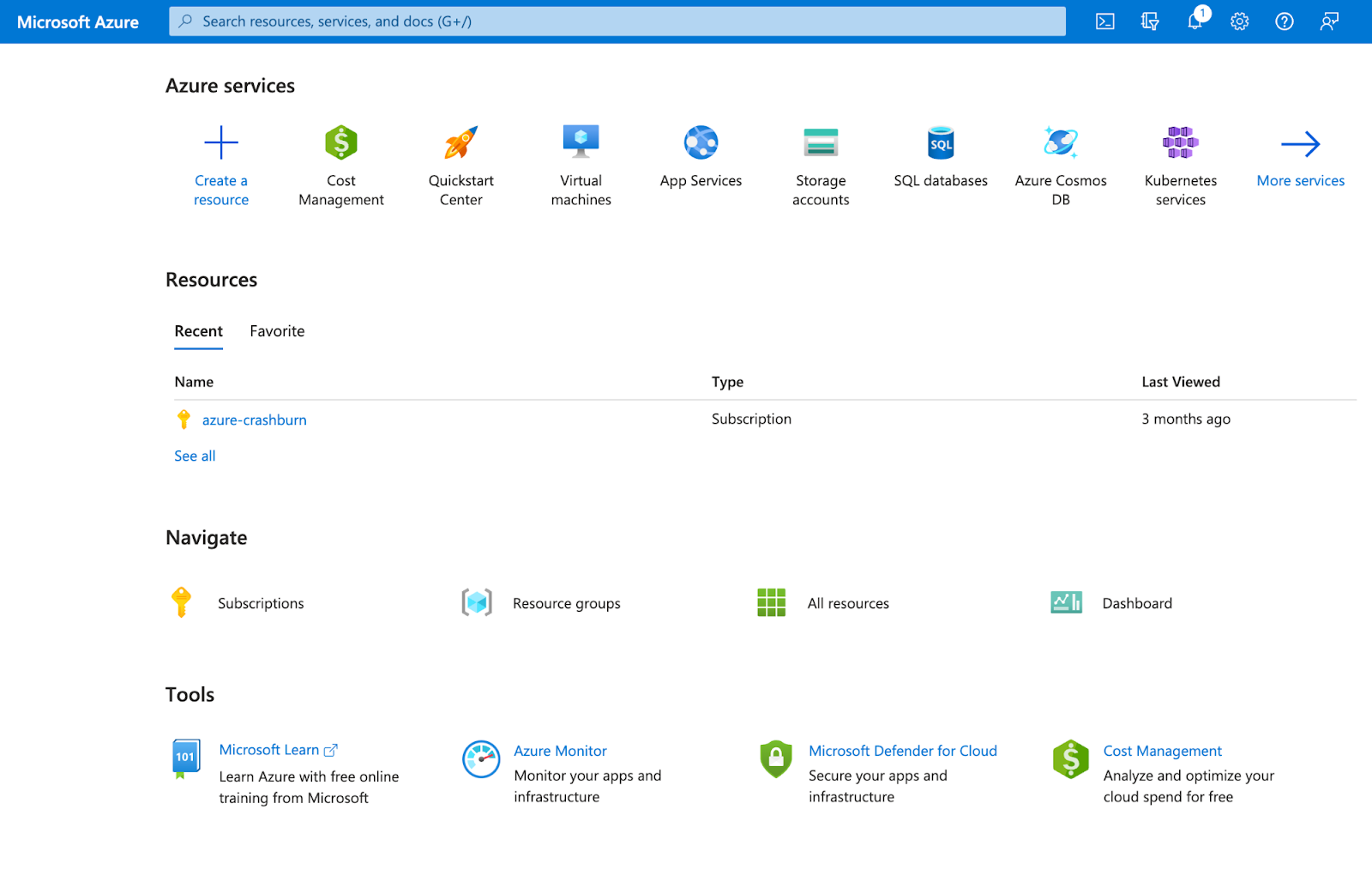Open Azure Cosmos DB service
The width and height of the screenshot is (1372, 870).
click(x=1061, y=142)
